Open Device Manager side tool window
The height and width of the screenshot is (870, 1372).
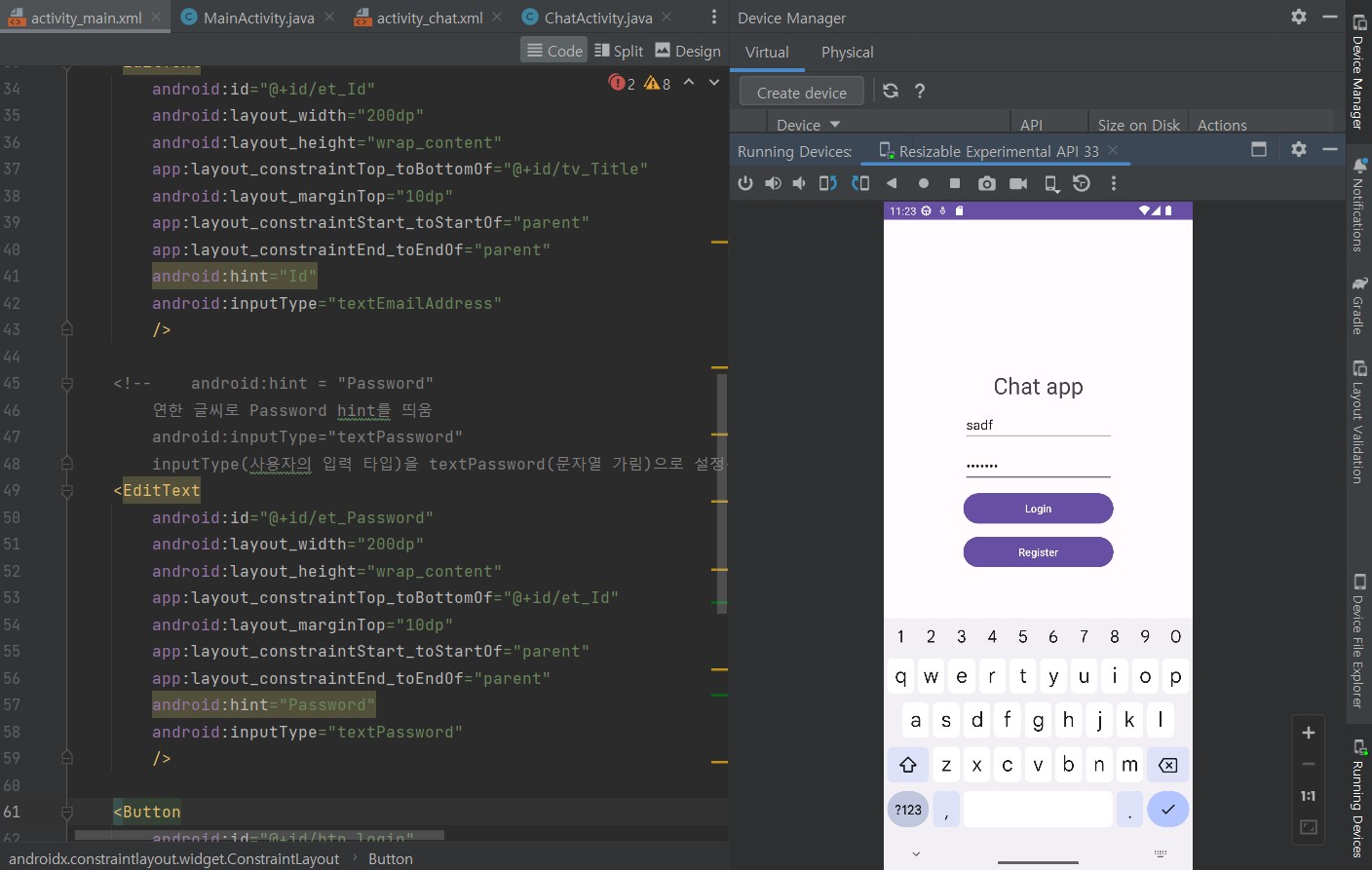(1359, 70)
